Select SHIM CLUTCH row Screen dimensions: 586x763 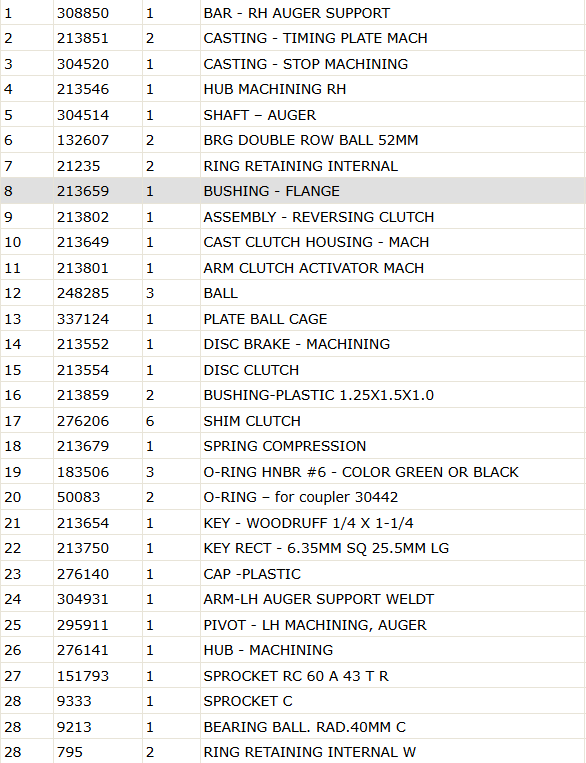coord(293,421)
